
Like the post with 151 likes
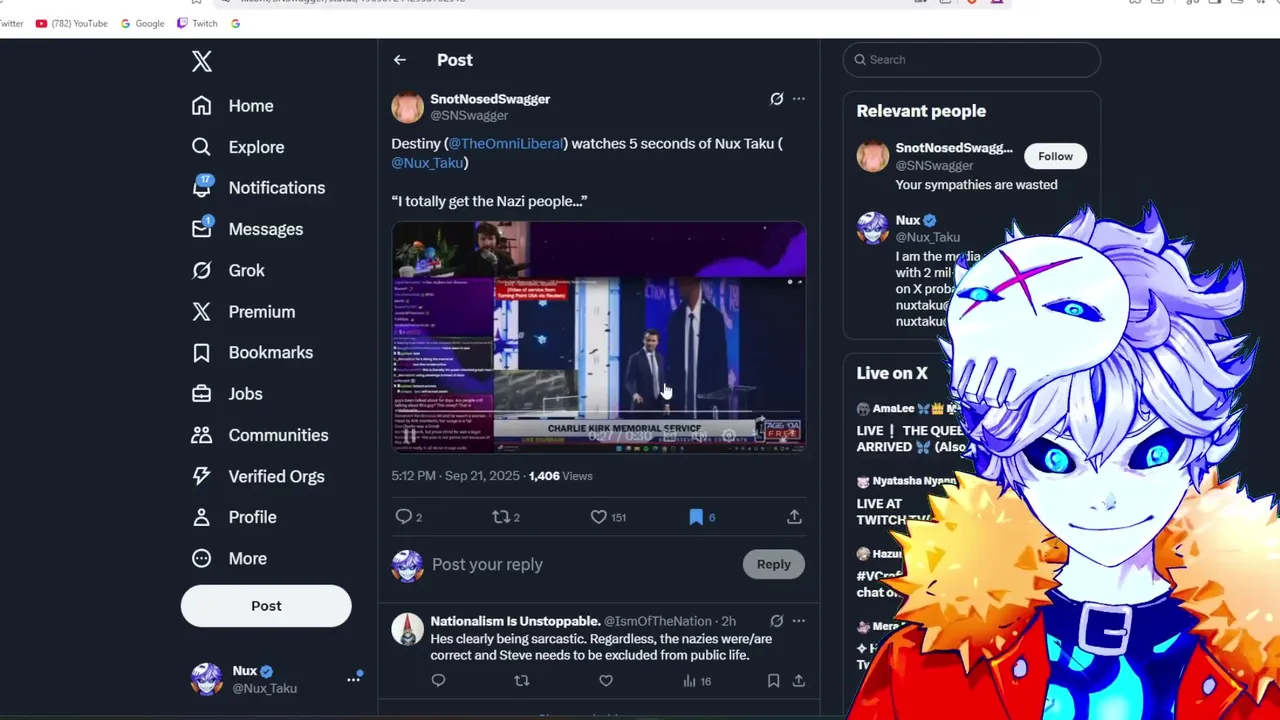598,517
